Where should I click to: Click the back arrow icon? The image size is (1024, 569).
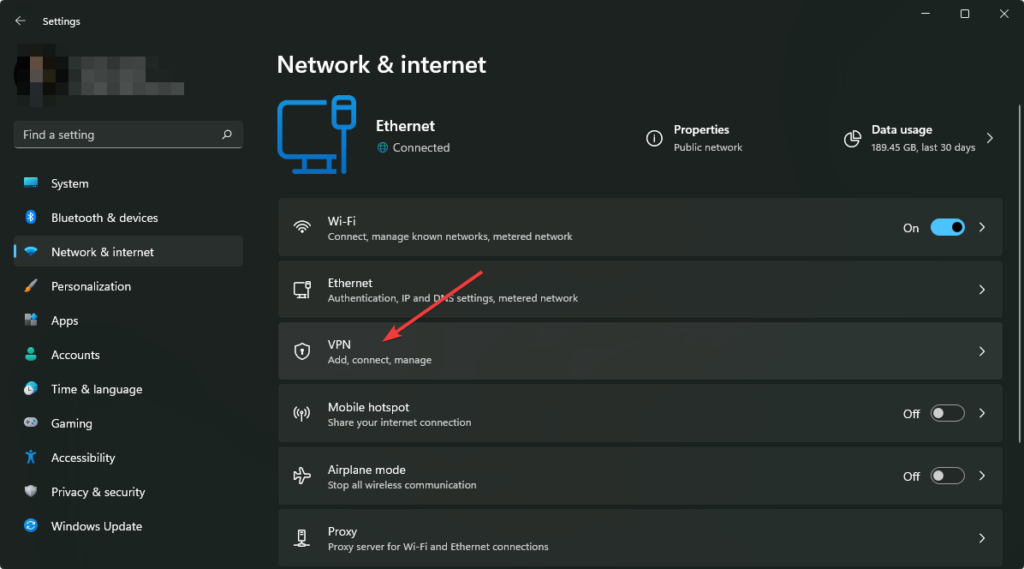point(20,21)
